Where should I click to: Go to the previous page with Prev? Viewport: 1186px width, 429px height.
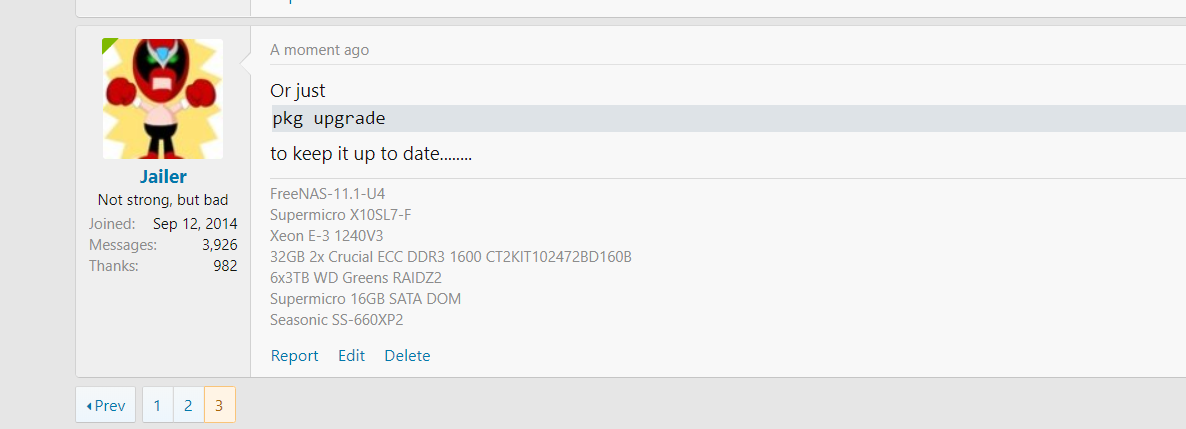[x=106, y=405]
